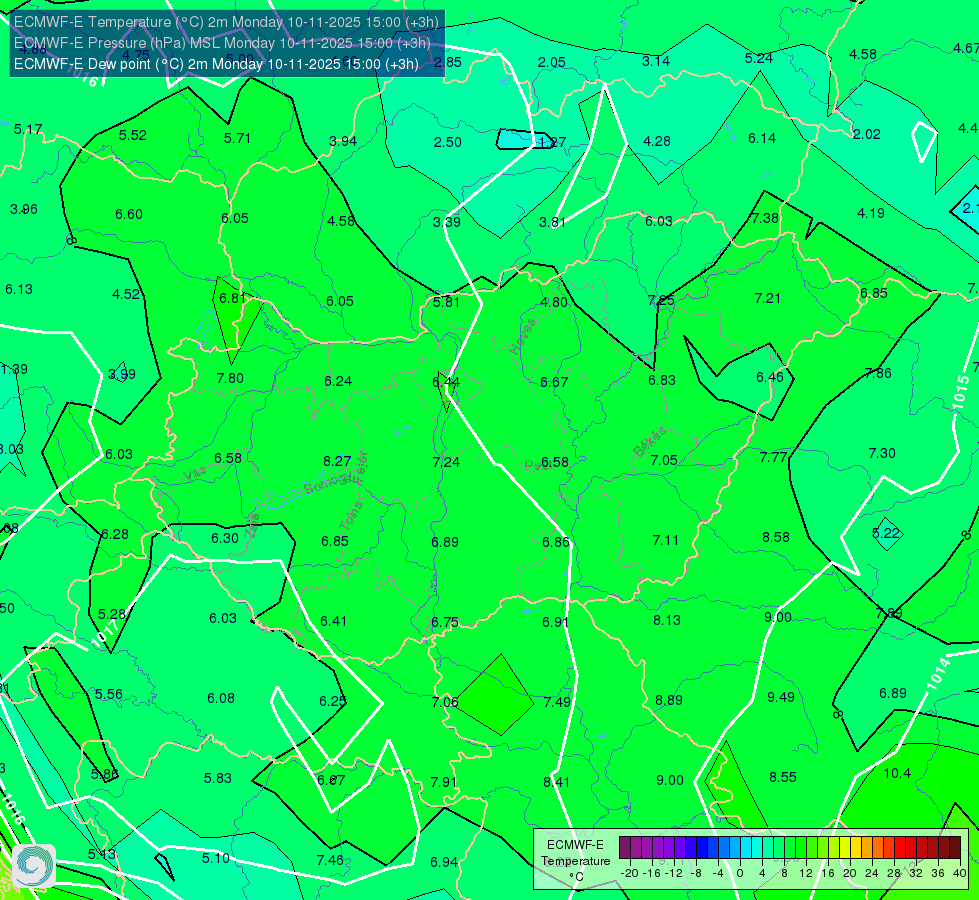Click the 1017 isobar label
The image size is (979, 900).
point(104,633)
